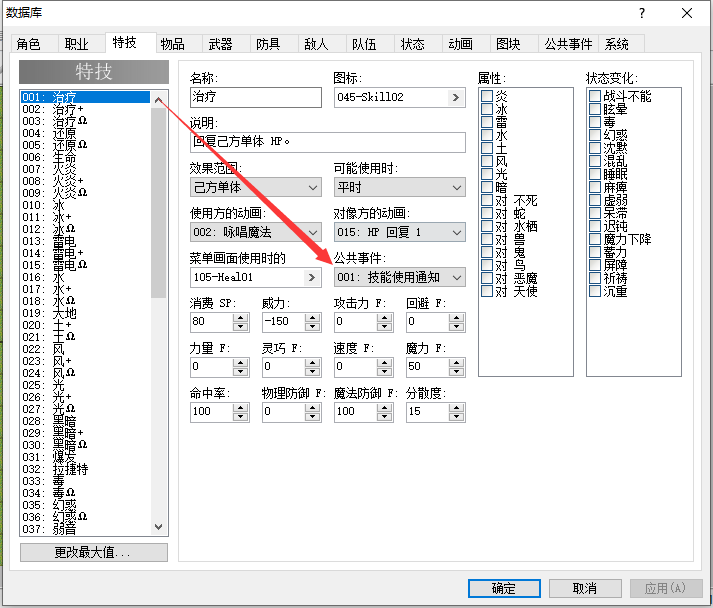Check the 冰 element checkbox
The image size is (713, 608).
(487, 109)
